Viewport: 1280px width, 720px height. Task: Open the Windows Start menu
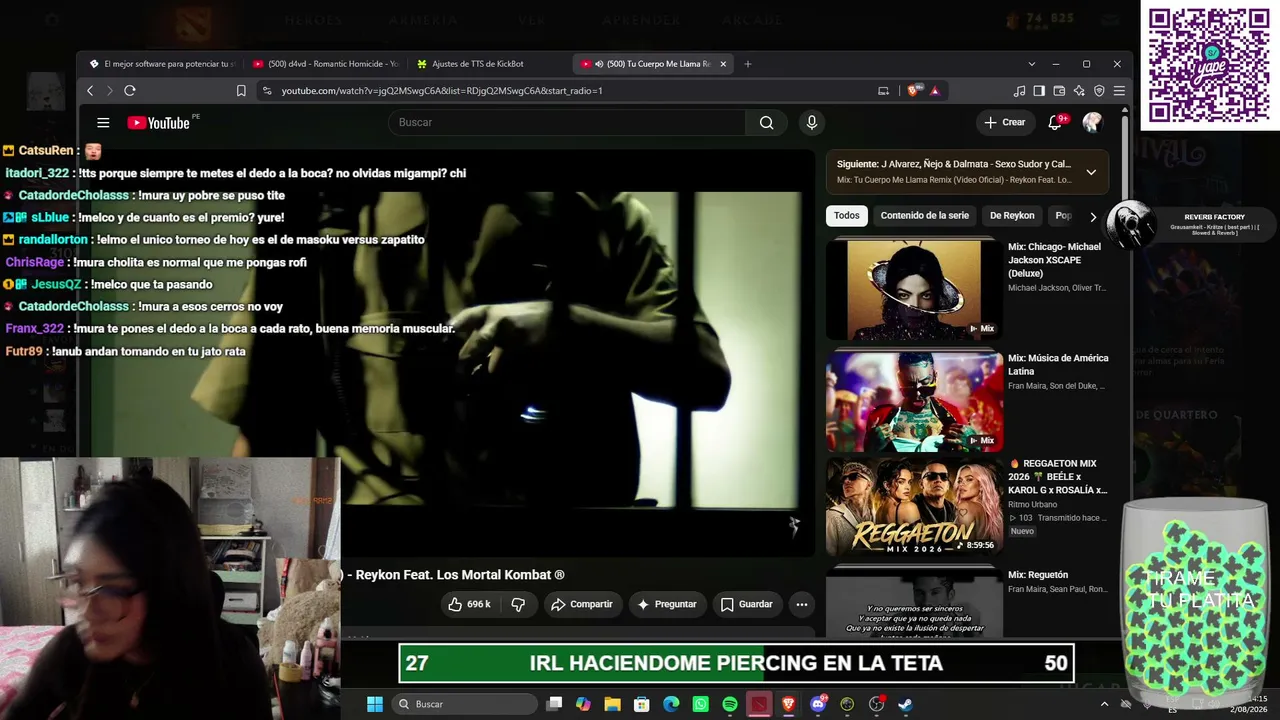[375, 704]
